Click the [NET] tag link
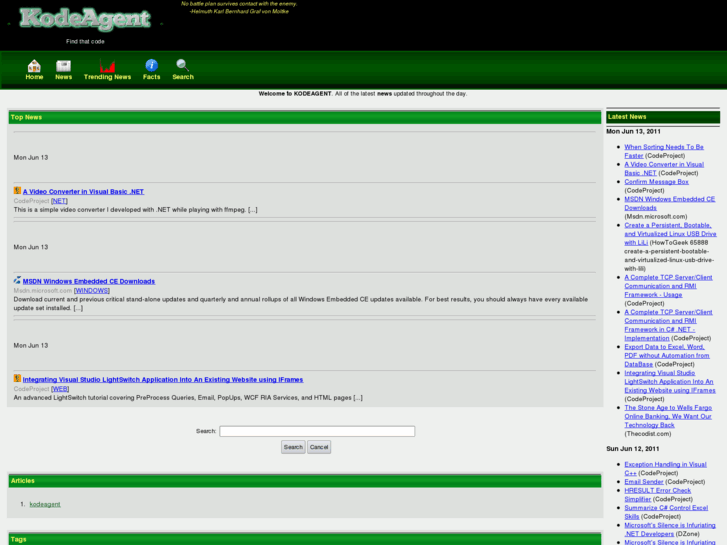The height and width of the screenshot is (545, 727). point(59,201)
